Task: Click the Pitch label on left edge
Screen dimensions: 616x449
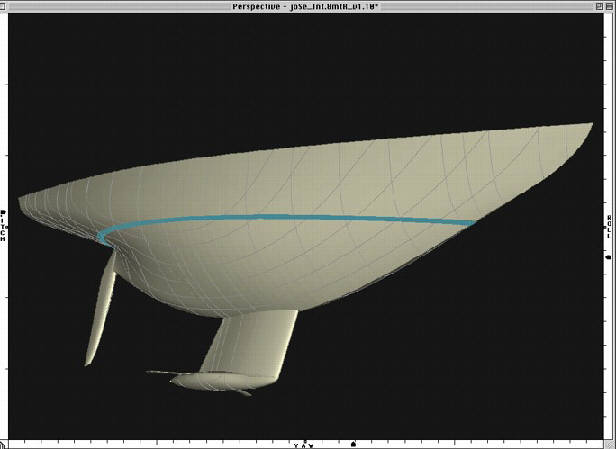Action: pos(4,228)
